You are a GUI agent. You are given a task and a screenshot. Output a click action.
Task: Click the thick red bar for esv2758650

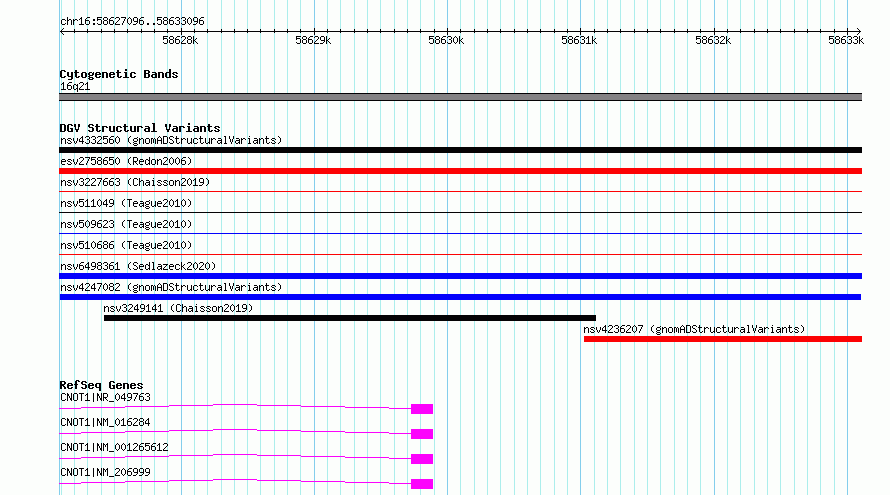[x=460, y=171]
